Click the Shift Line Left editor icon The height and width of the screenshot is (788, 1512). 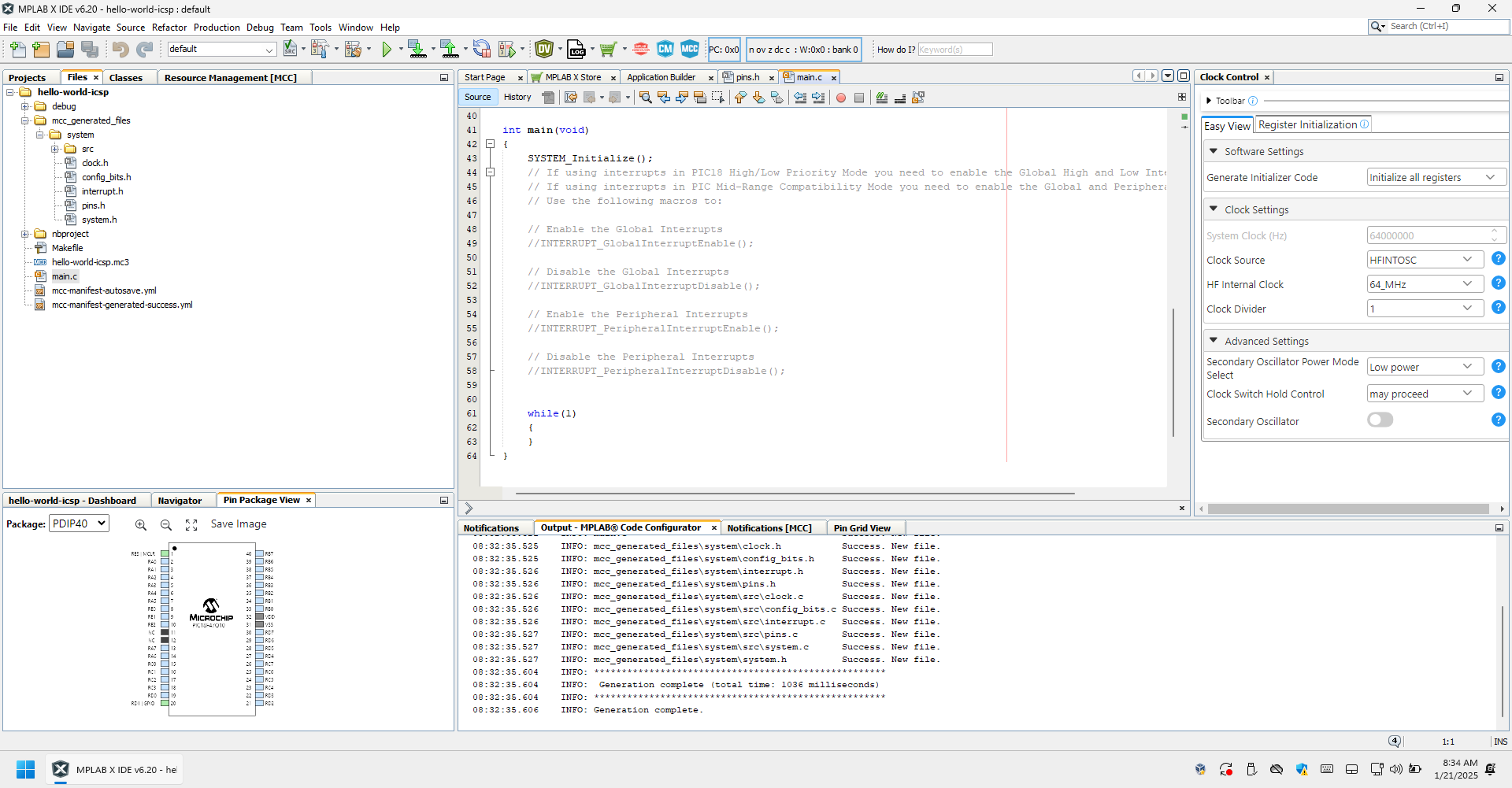click(x=800, y=98)
